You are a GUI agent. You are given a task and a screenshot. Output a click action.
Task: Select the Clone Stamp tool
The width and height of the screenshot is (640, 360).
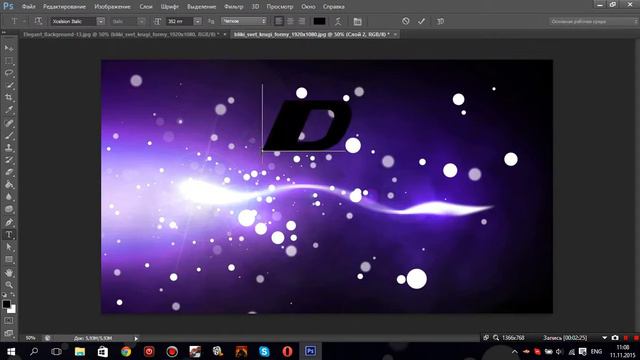click(x=9, y=147)
